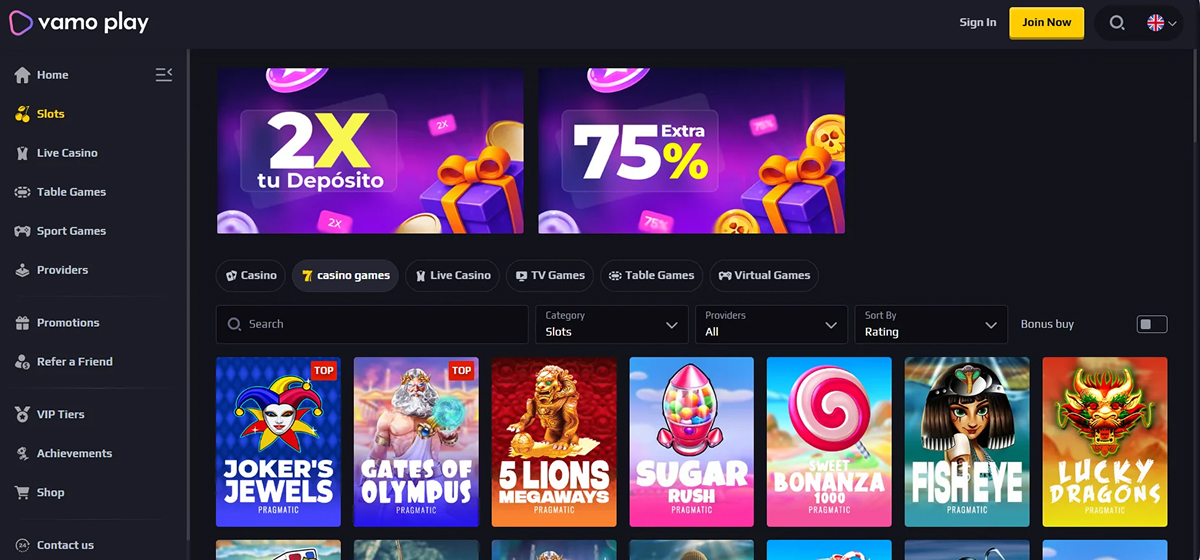This screenshot has height=560, width=1200.
Task: Switch to the Virtual Games tab
Action: (764, 275)
